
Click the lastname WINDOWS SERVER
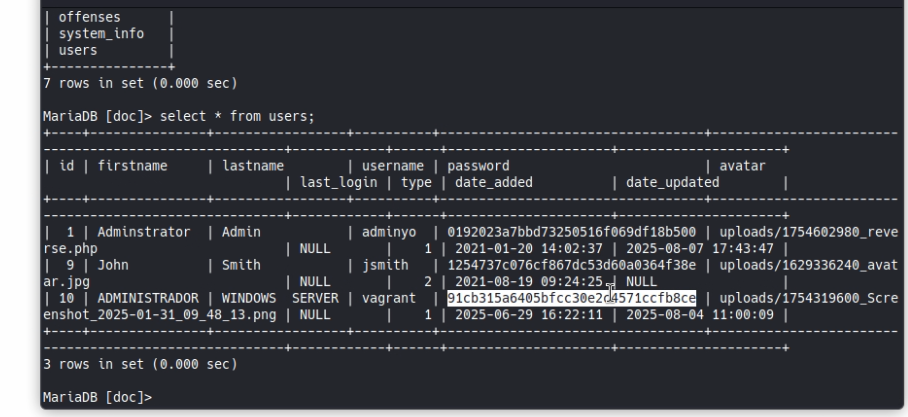point(280,298)
